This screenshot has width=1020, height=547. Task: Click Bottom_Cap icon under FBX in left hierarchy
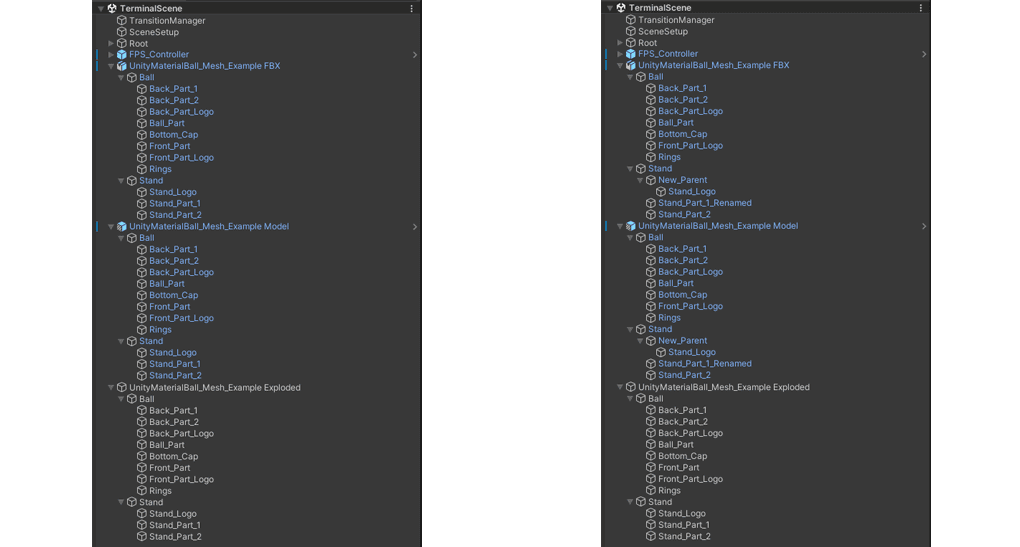142,135
